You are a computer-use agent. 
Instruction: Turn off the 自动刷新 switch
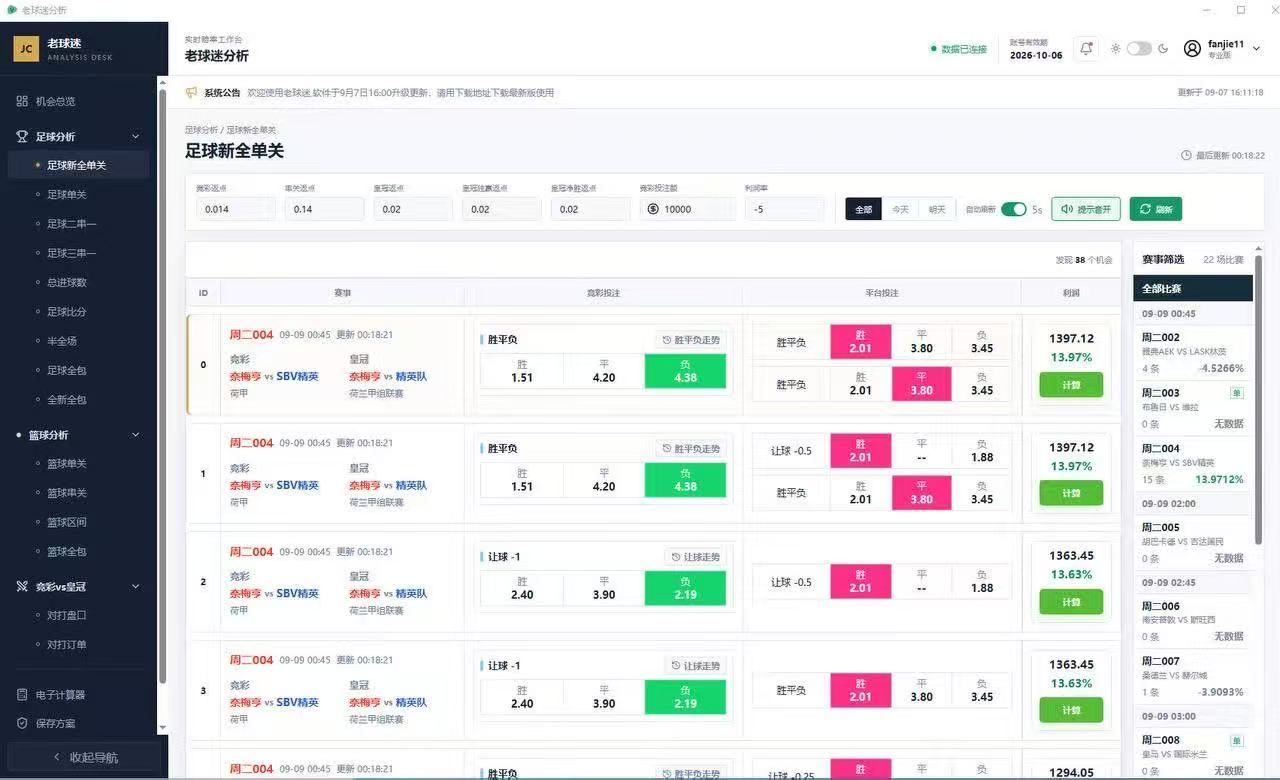point(1013,209)
